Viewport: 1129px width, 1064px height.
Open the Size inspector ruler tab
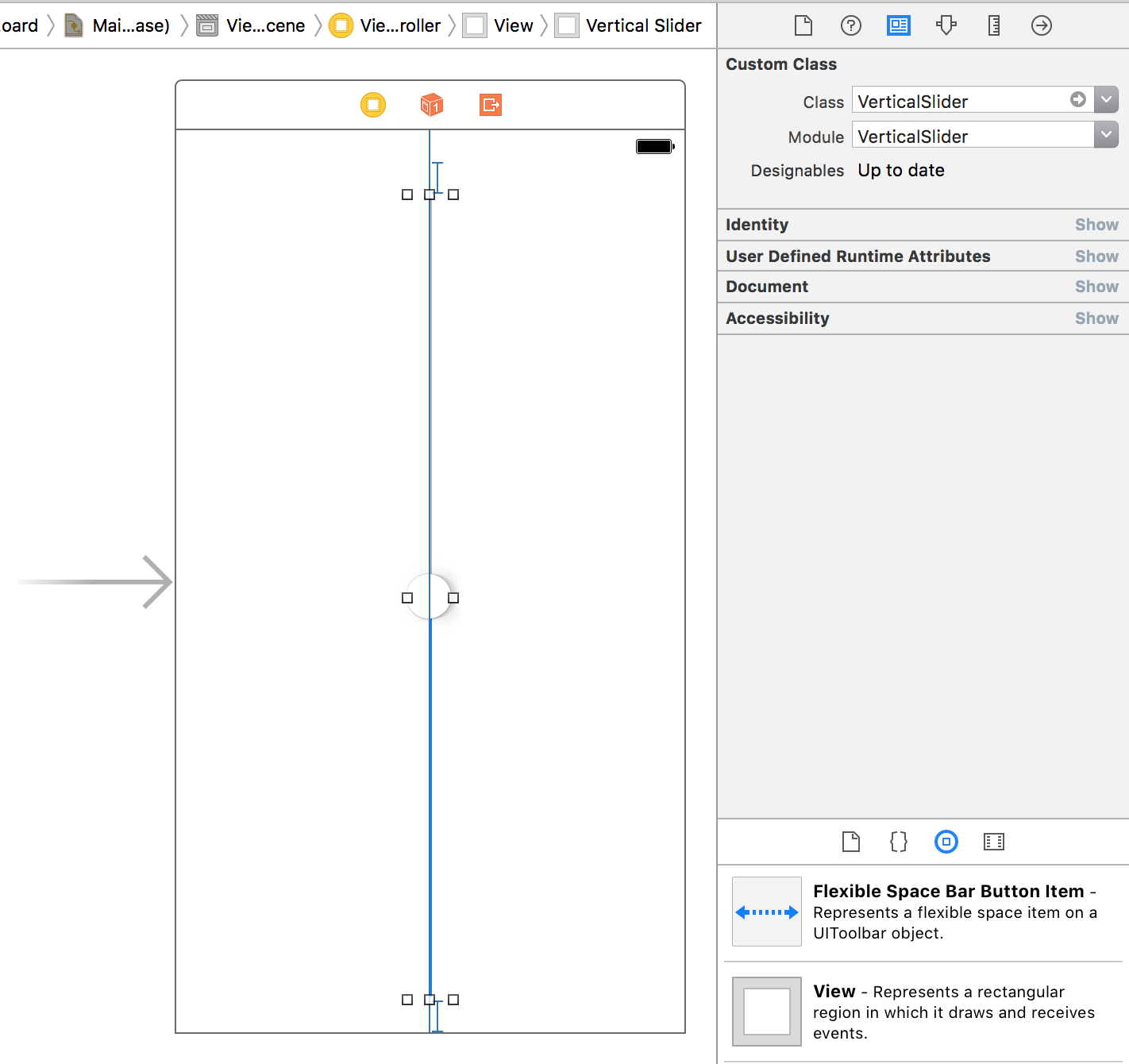(x=993, y=25)
